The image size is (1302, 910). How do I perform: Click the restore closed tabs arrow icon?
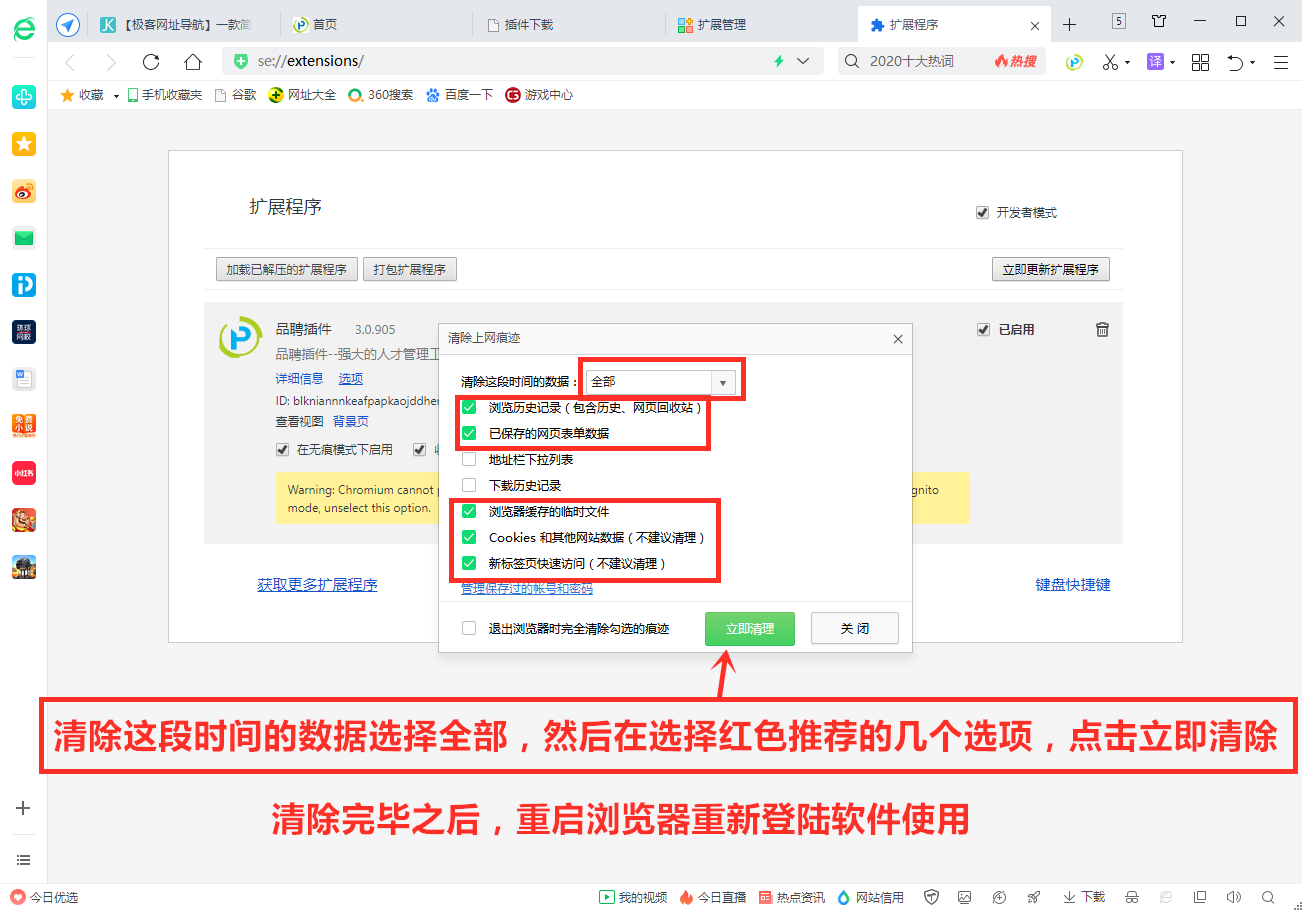(x=1238, y=61)
